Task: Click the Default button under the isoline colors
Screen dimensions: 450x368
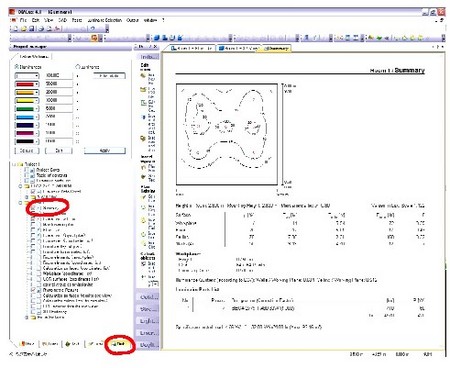Action: tap(27, 151)
